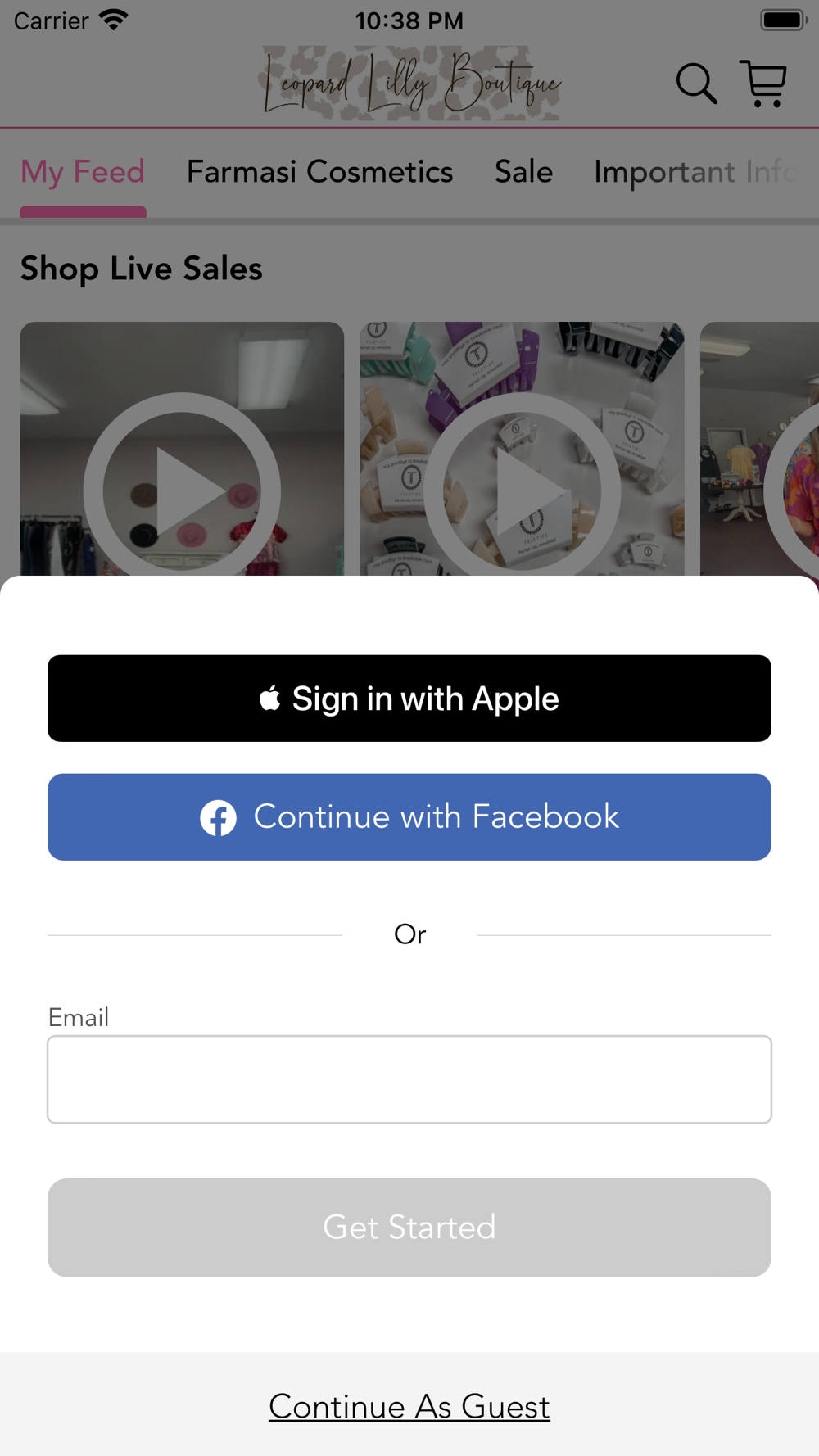
Task: Play the first live sale video
Action: point(182,449)
